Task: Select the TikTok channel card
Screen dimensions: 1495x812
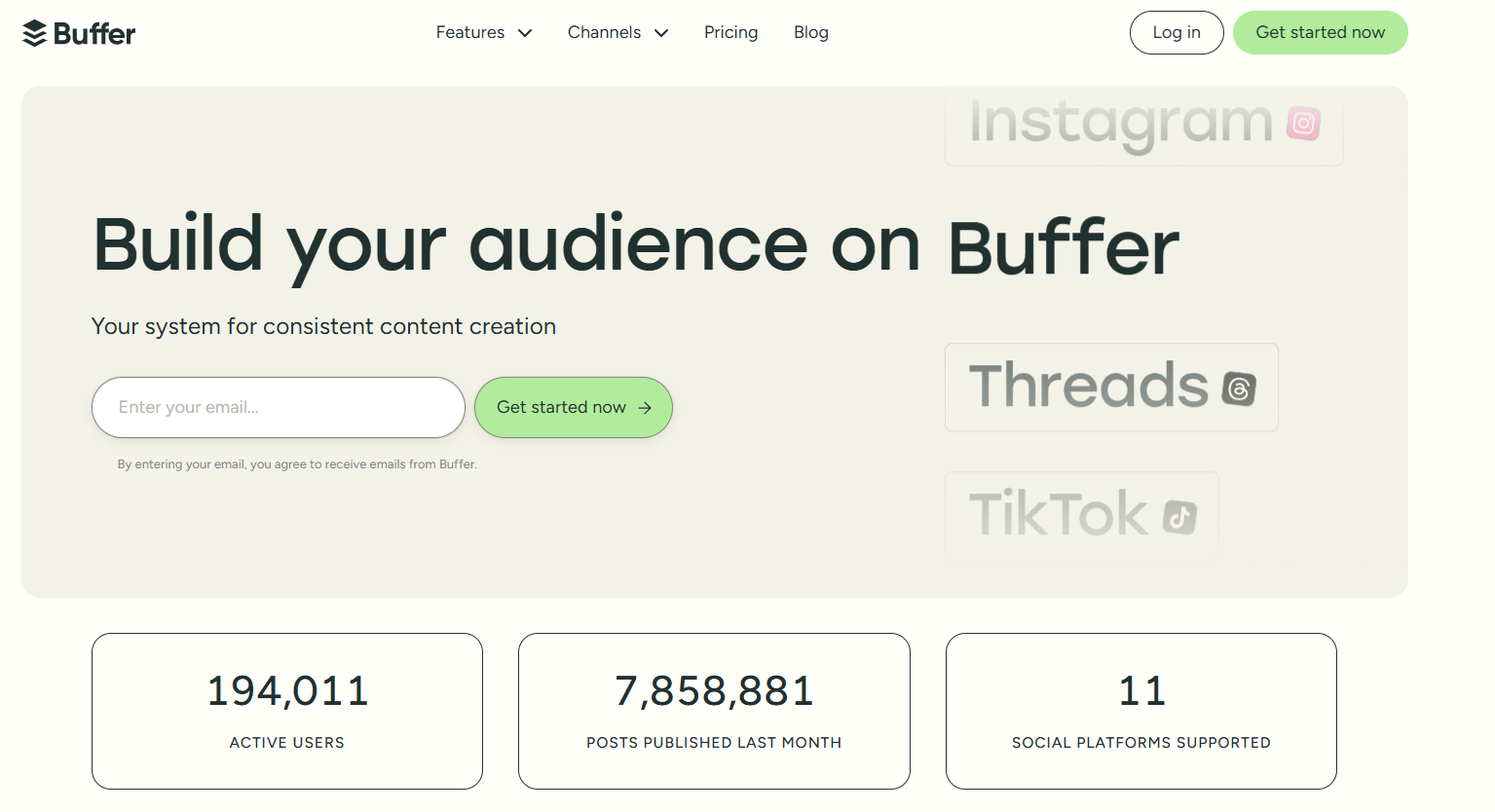Action: coord(1081,515)
